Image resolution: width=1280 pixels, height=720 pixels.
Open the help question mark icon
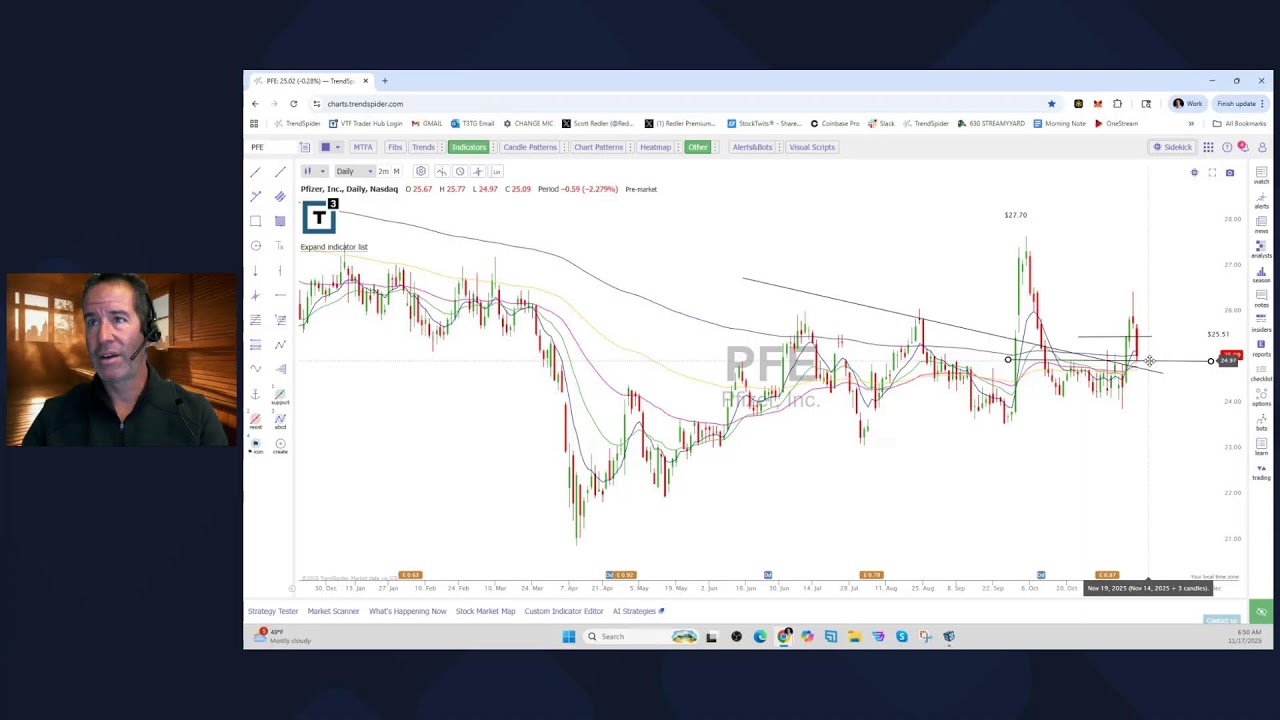(1227, 147)
